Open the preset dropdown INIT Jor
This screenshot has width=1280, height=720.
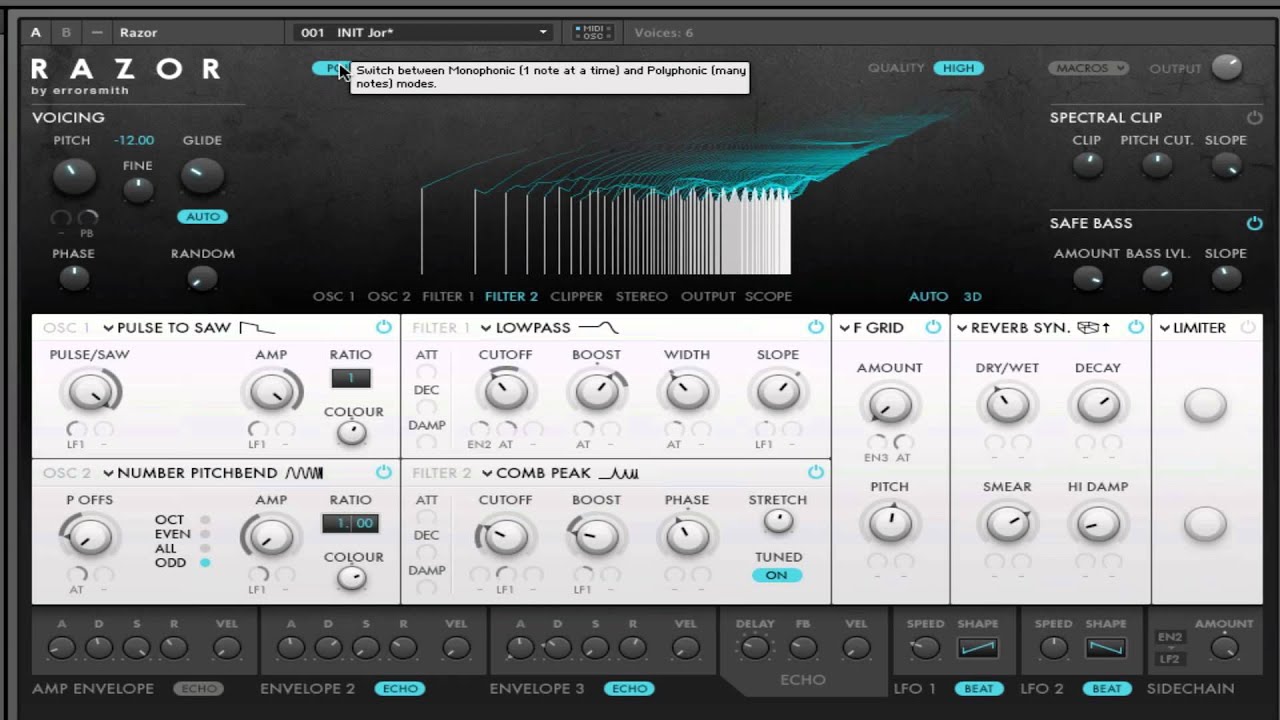point(424,32)
